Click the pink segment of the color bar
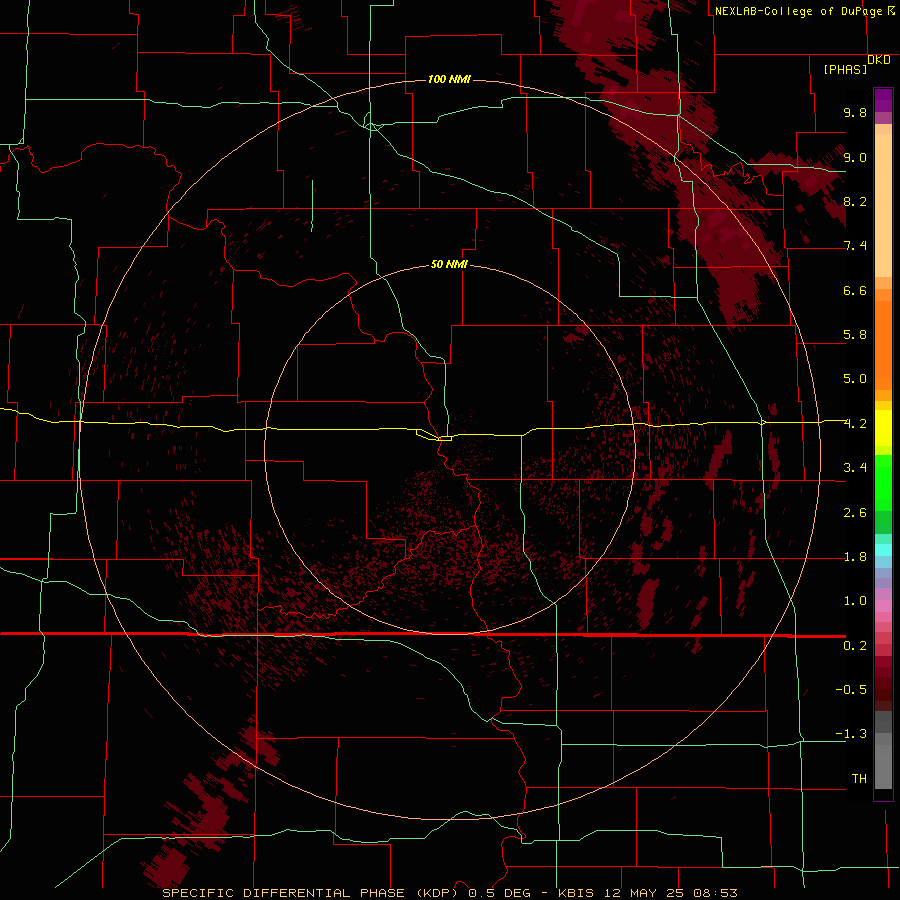900x900 pixels. point(883,606)
